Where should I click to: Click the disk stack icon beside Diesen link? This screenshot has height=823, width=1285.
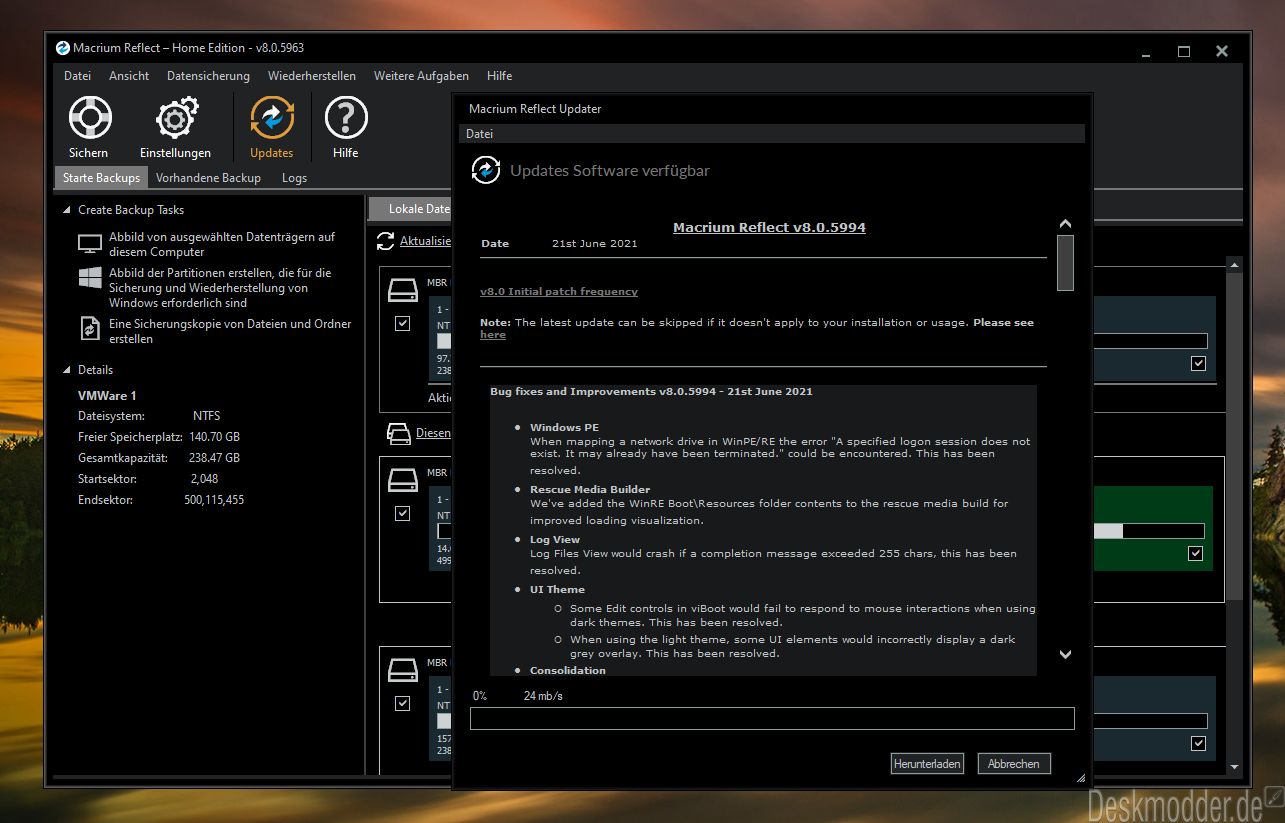398,434
